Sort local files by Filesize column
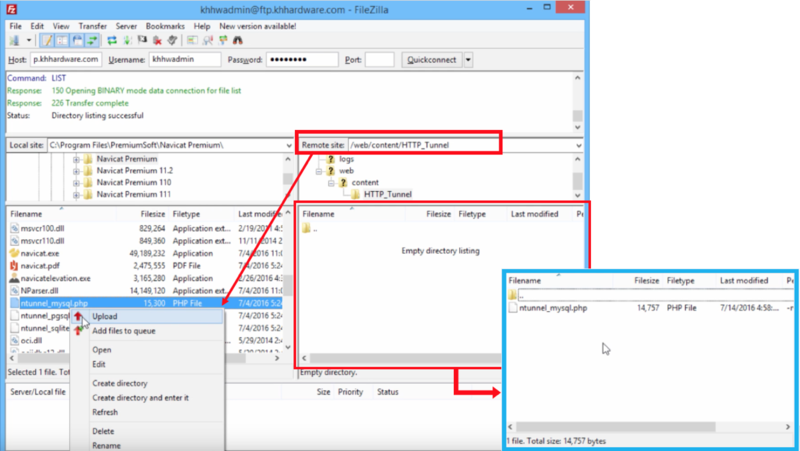The width and height of the screenshot is (800, 451). tap(152, 214)
